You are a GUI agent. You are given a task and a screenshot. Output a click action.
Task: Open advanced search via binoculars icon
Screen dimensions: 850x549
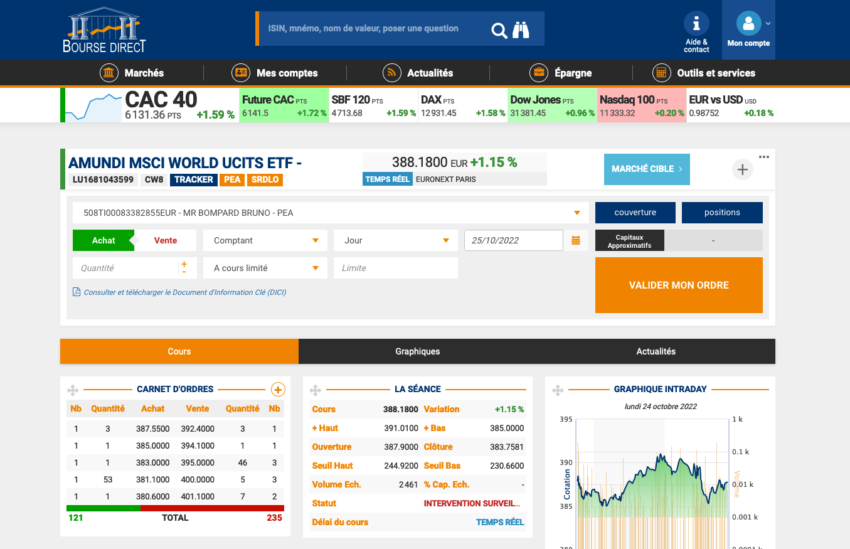pyautogui.click(x=521, y=30)
